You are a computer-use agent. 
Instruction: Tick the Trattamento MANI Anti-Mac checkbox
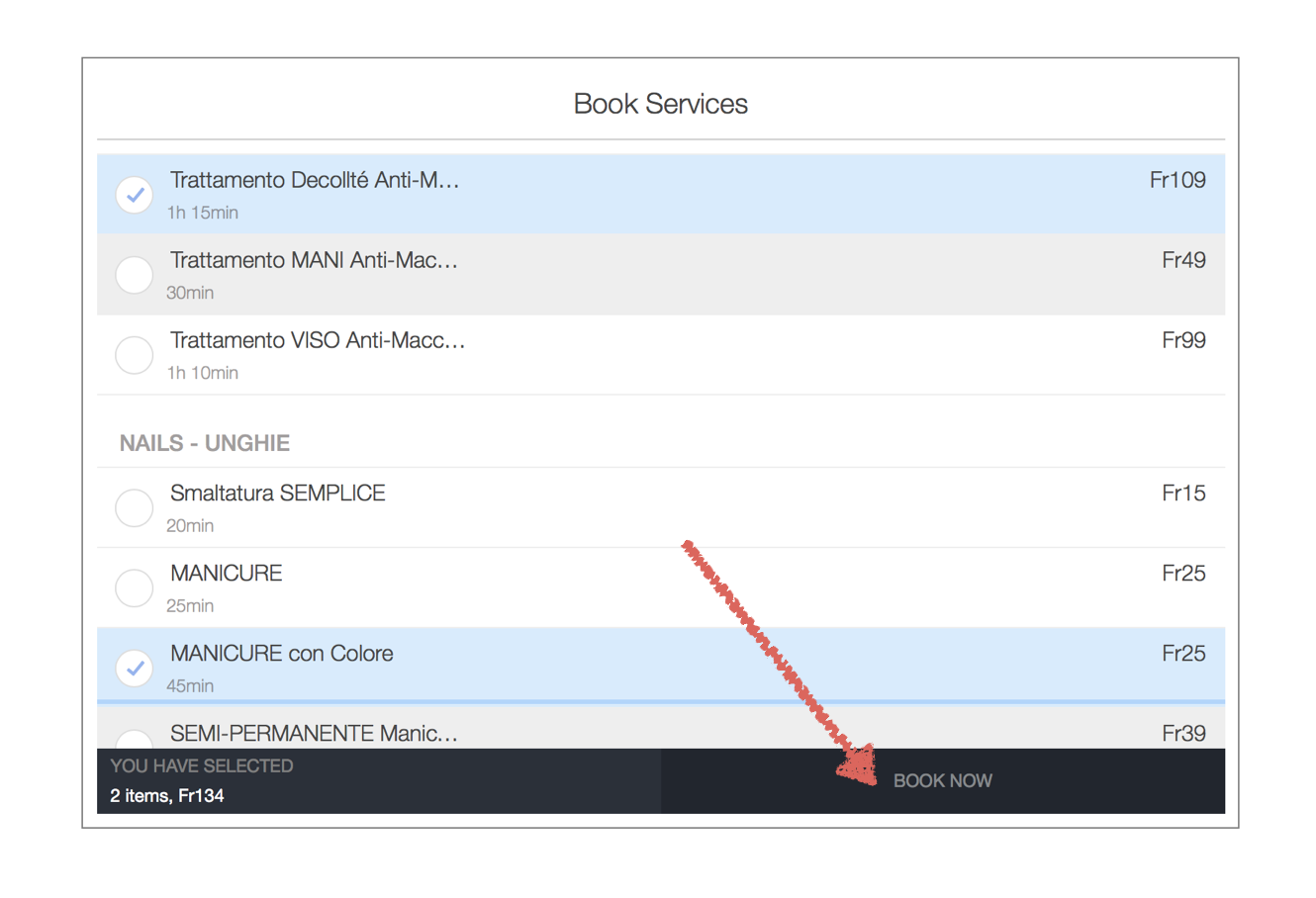point(135,275)
